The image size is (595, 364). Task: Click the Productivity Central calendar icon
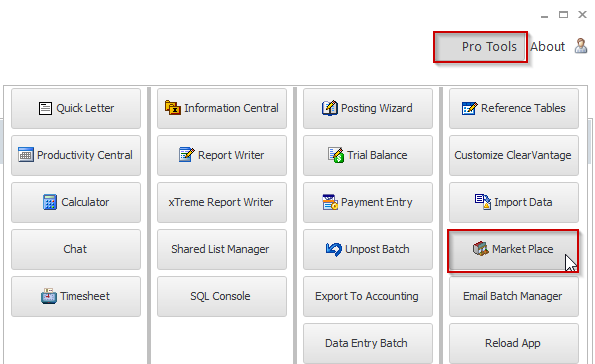[26, 155]
